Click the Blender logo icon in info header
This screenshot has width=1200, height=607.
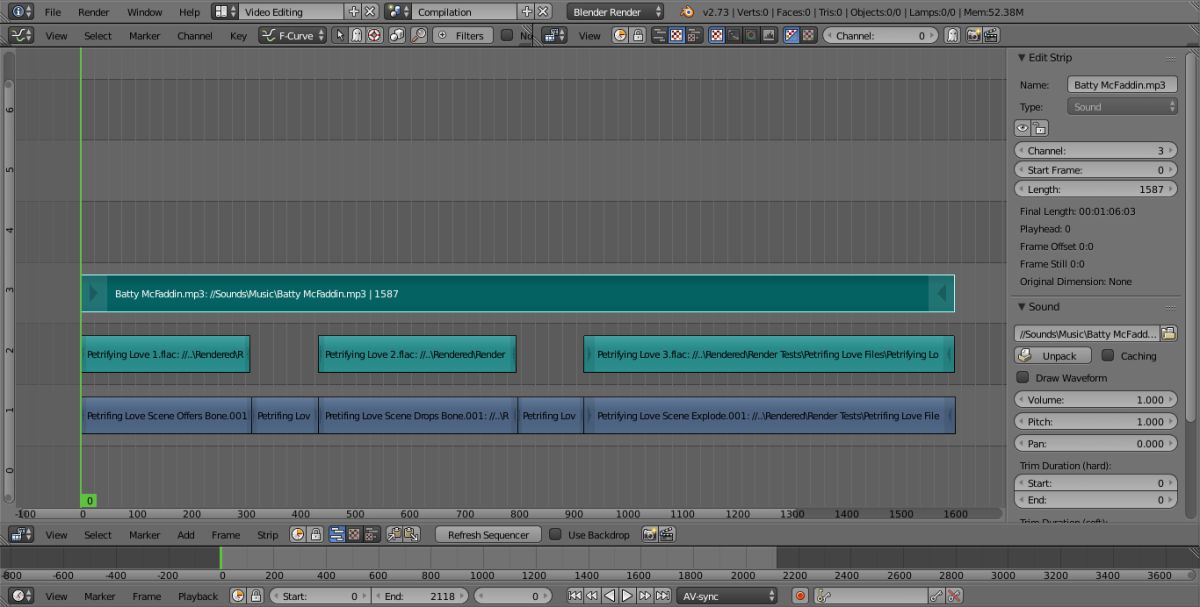[x=687, y=12]
